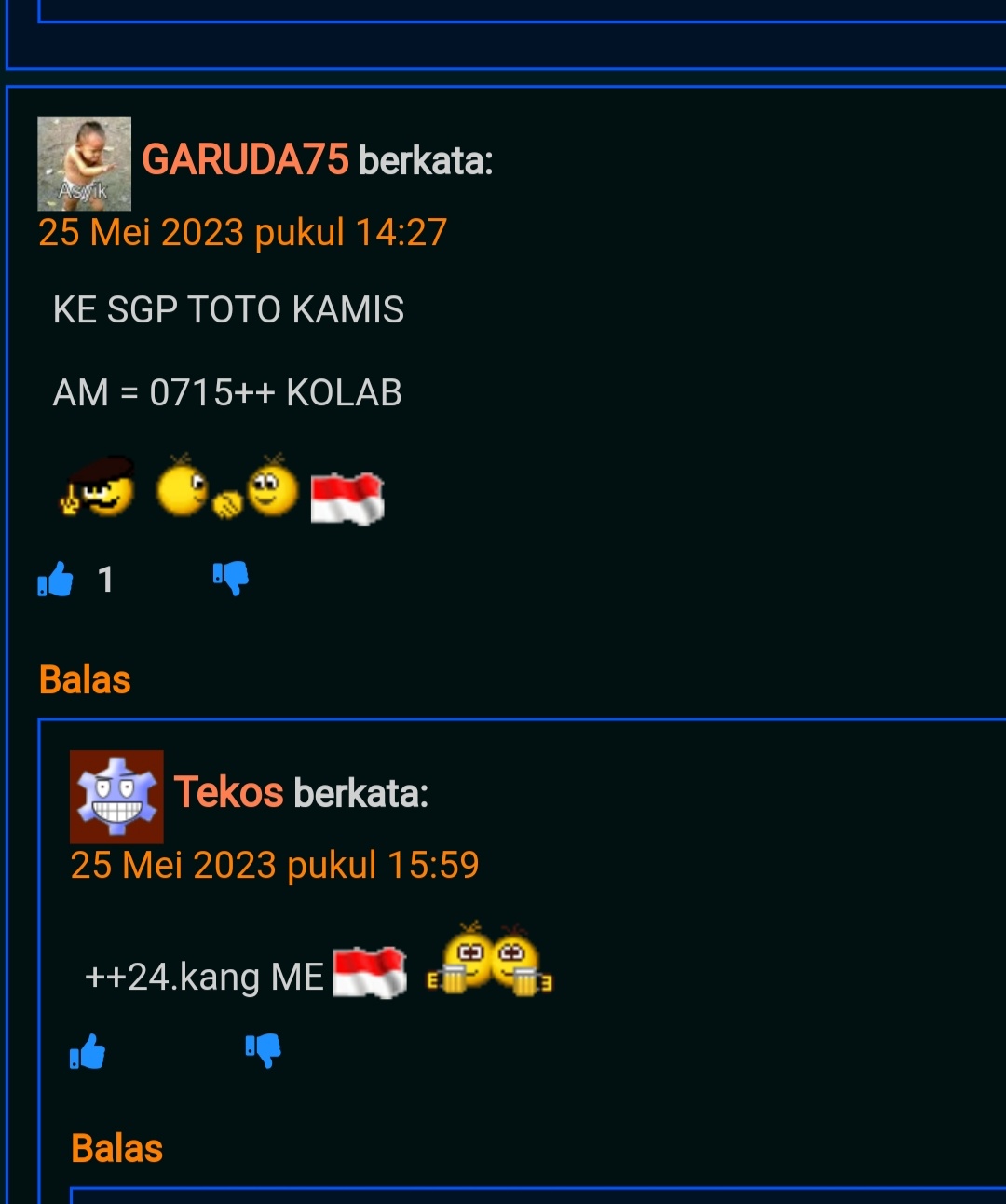Click the Indonesian flag in GARUDA75's comment

347,498
